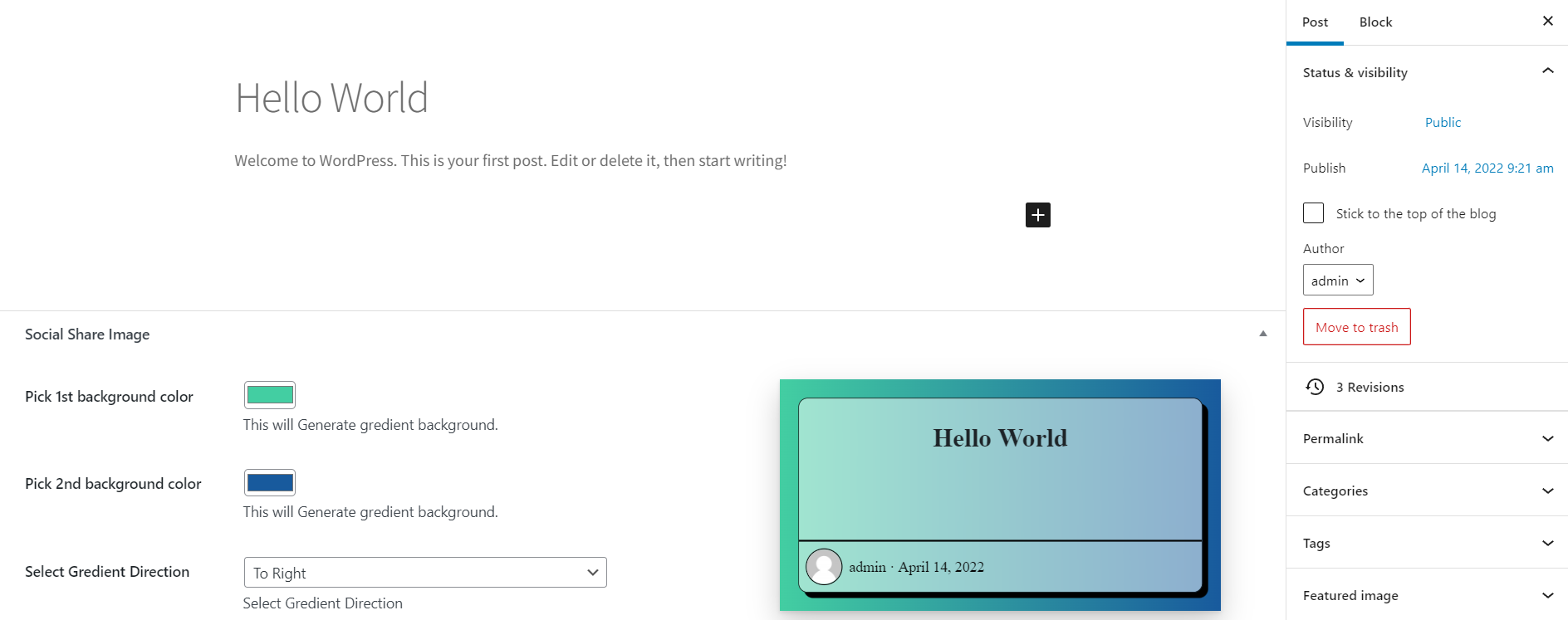Switch to the Post tab
Image resolution: width=1568 pixels, height=620 pixels.
1315,22
